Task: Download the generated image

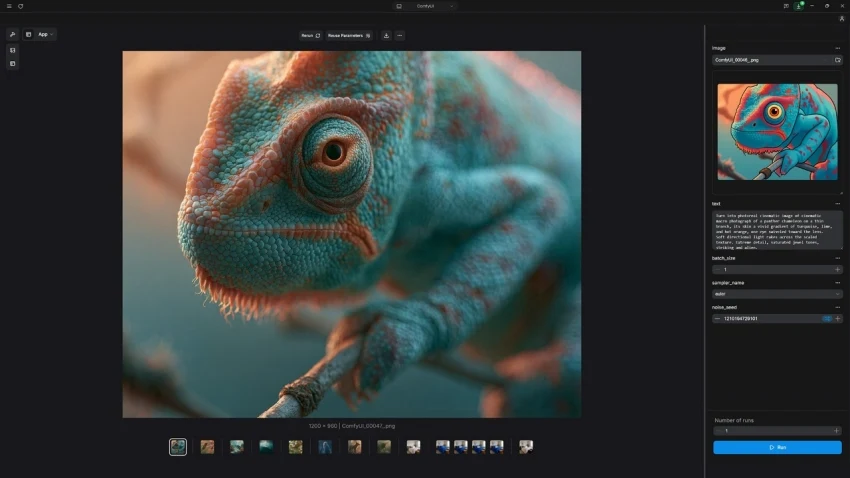Action: (x=386, y=36)
